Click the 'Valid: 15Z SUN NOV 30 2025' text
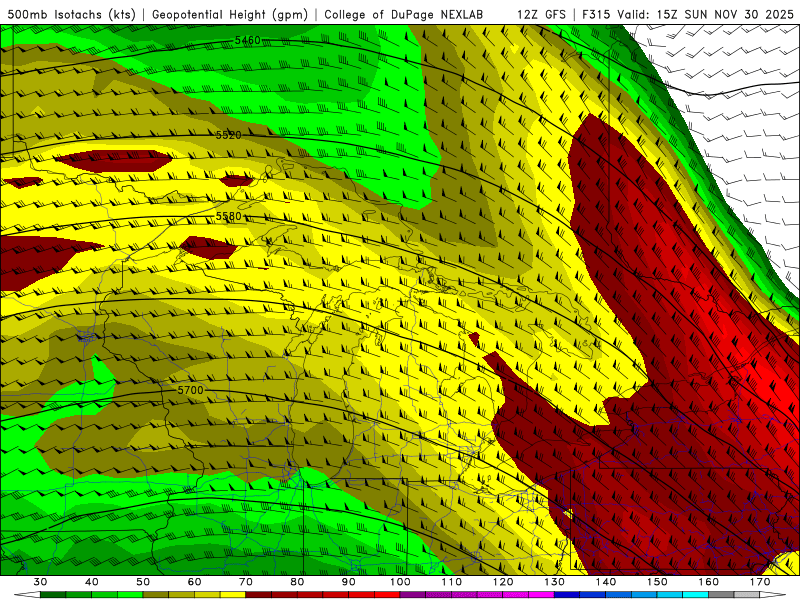 [706, 15]
